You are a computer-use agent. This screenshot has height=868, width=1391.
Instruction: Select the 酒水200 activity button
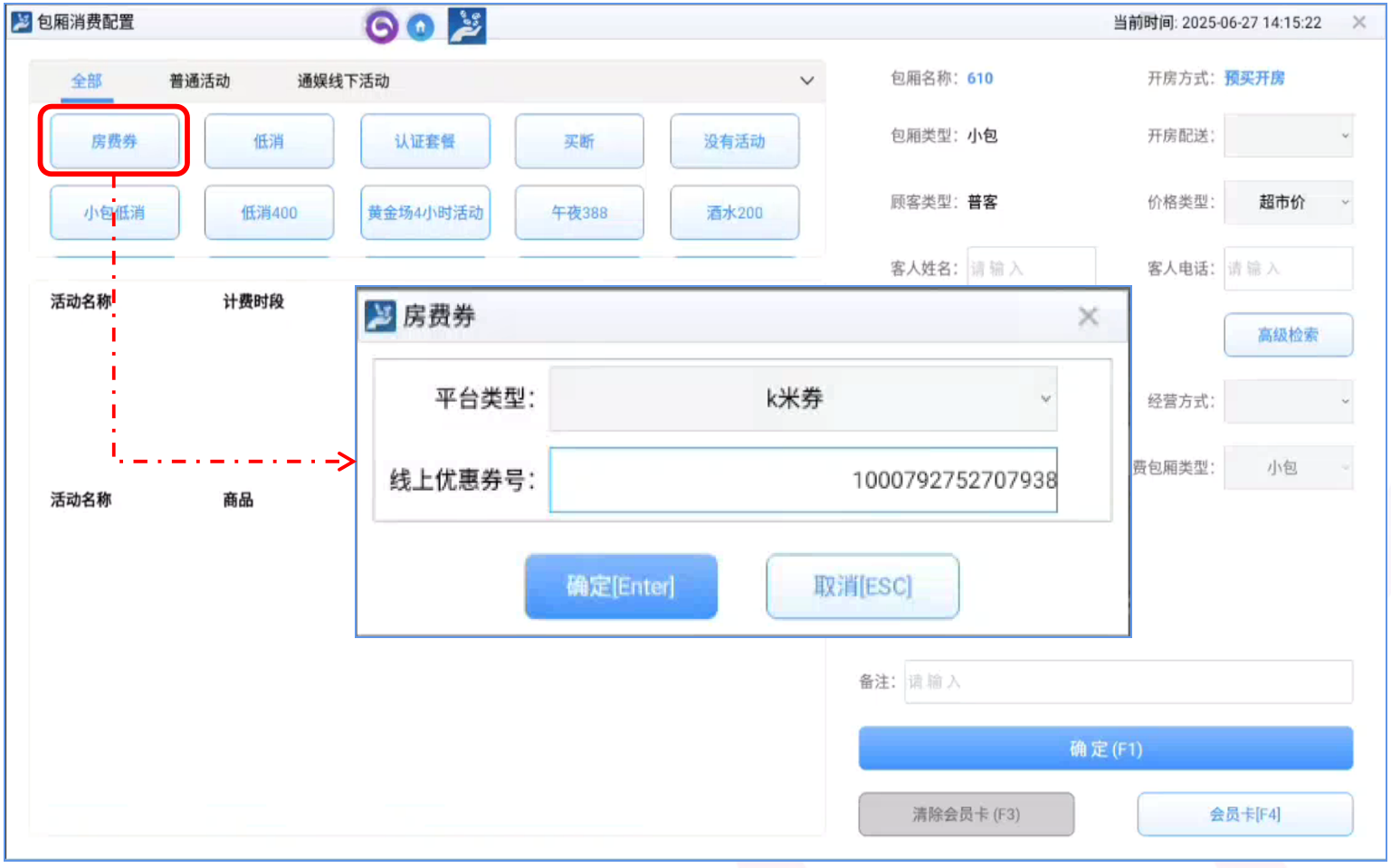(x=735, y=213)
